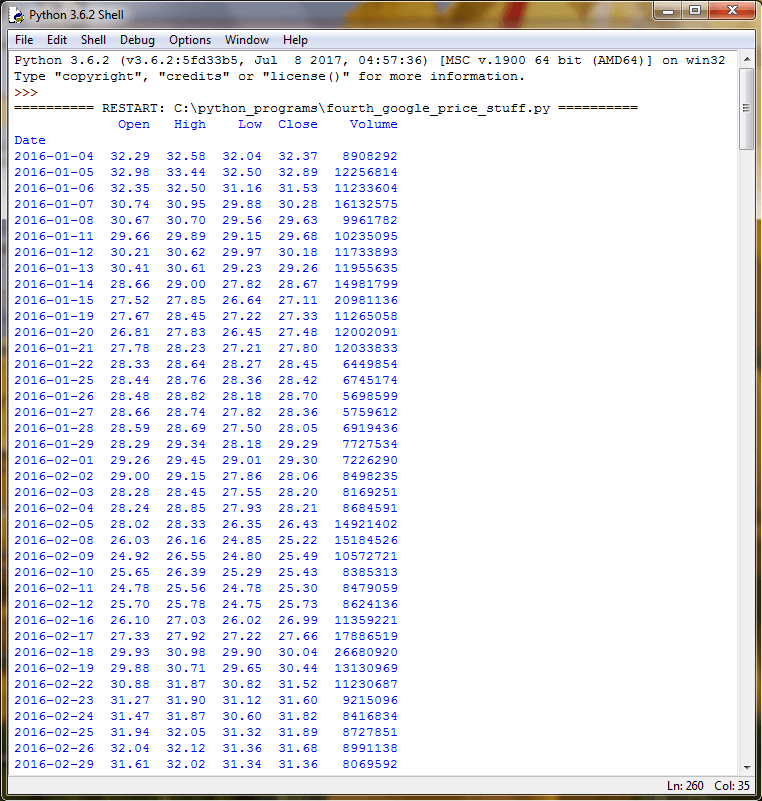This screenshot has width=762, height=801.
Task: Open the Help menu
Action: click(295, 40)
